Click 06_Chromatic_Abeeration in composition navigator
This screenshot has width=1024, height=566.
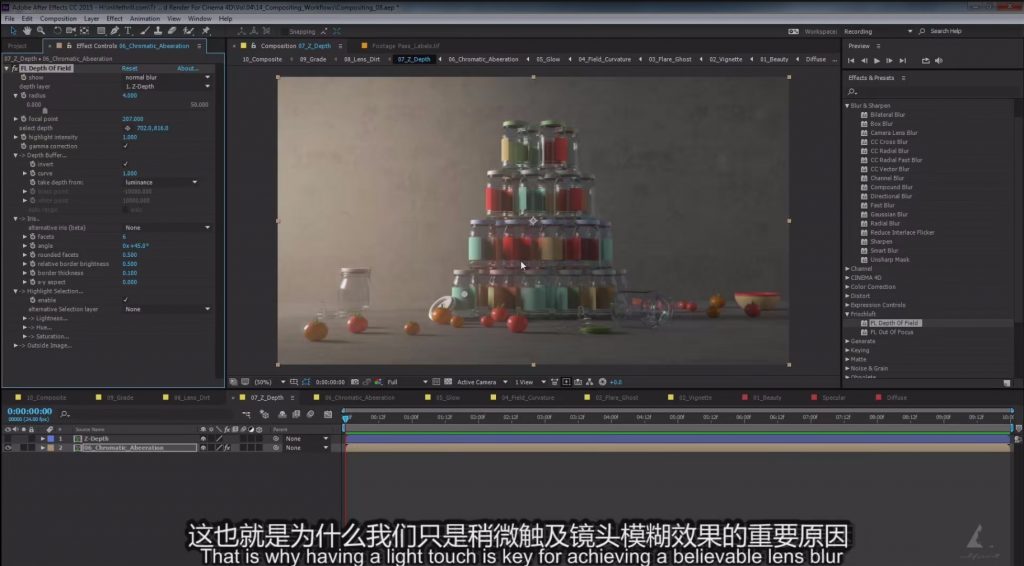click(483, 59)
